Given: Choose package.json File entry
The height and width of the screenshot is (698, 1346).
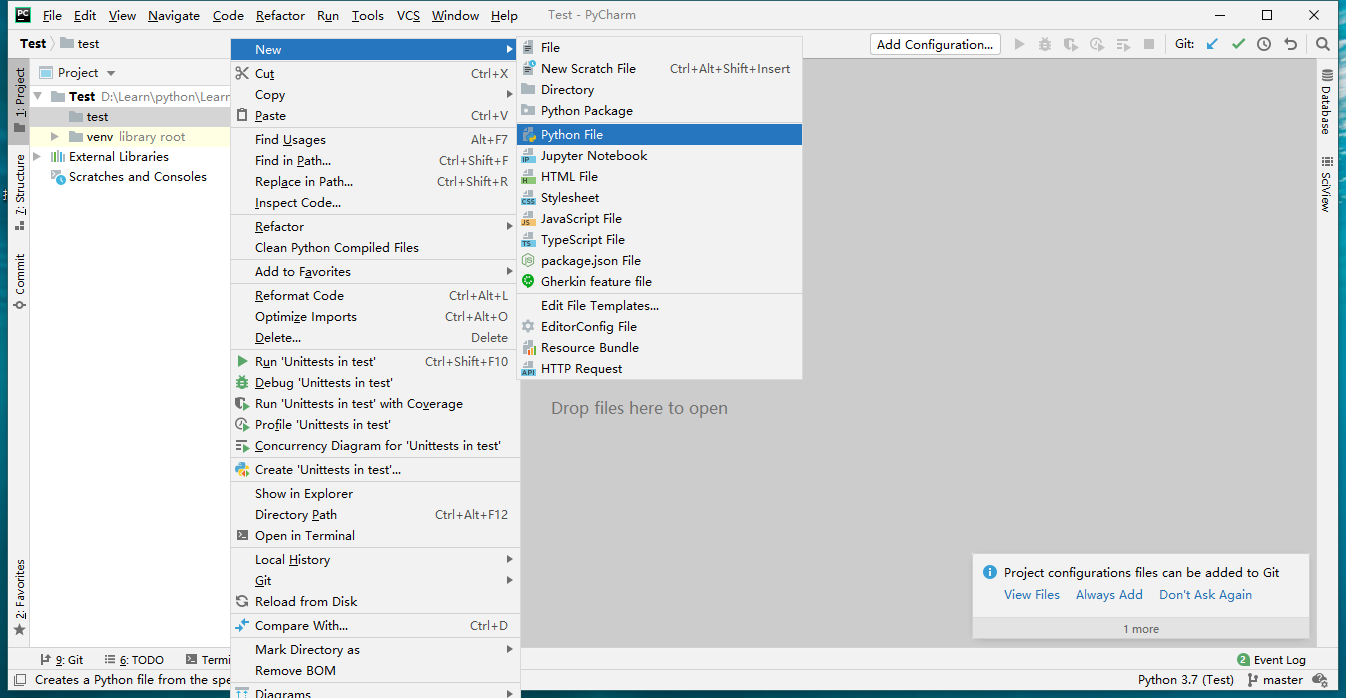Looking at the screenshot, I should coord(659,261).
